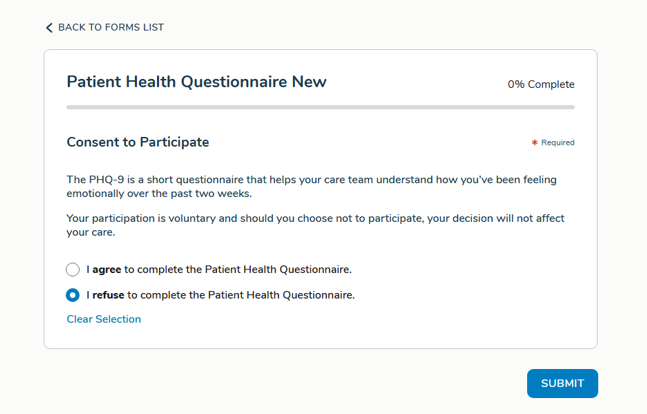This screenshot has height=414, width=647.
Task: Click the 'Consent to Participate' heading
Action: point(138,142)
